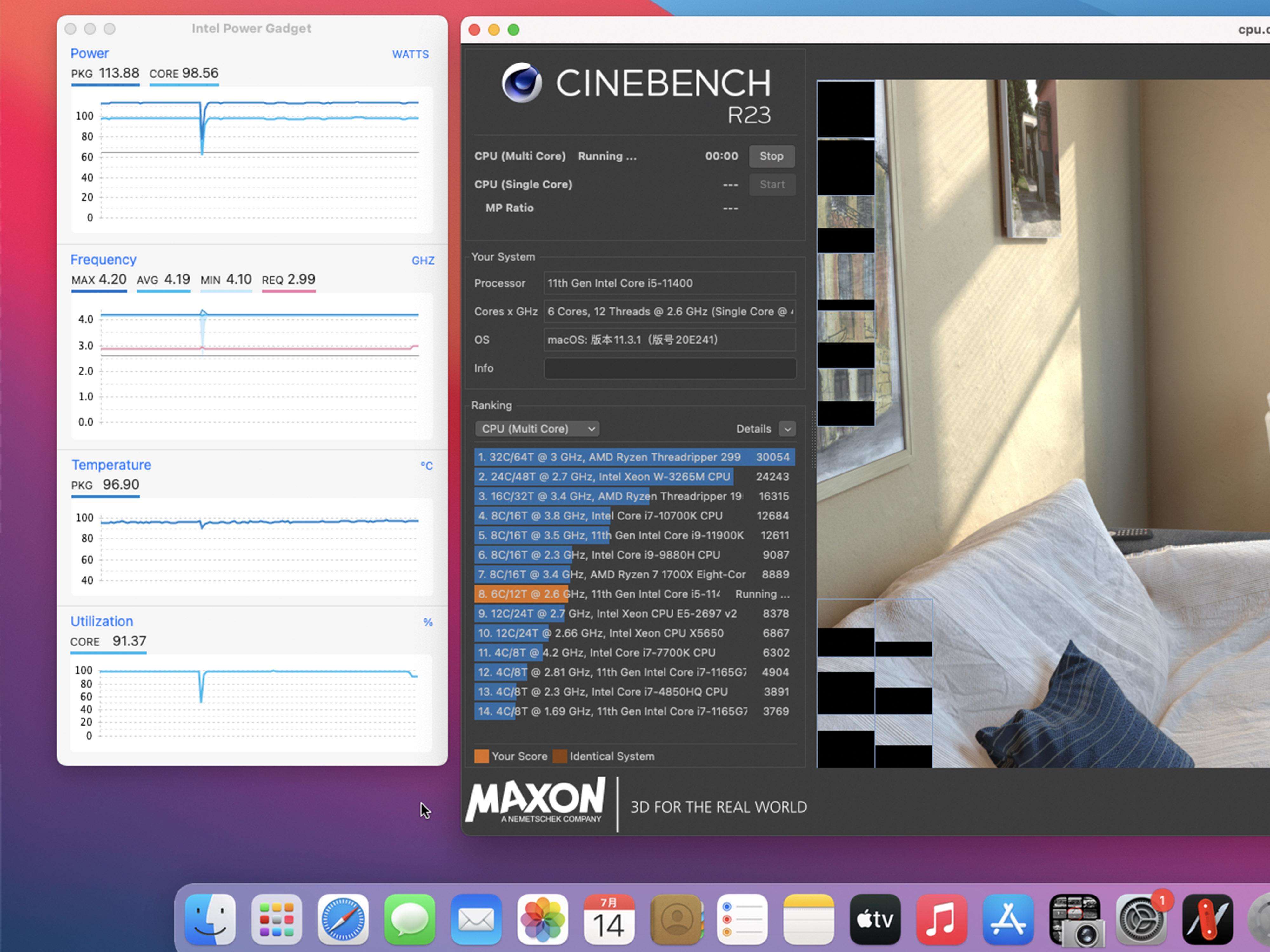
Task: Click the single core Start button
Action: pyautogui.click(x=772, y=184)
